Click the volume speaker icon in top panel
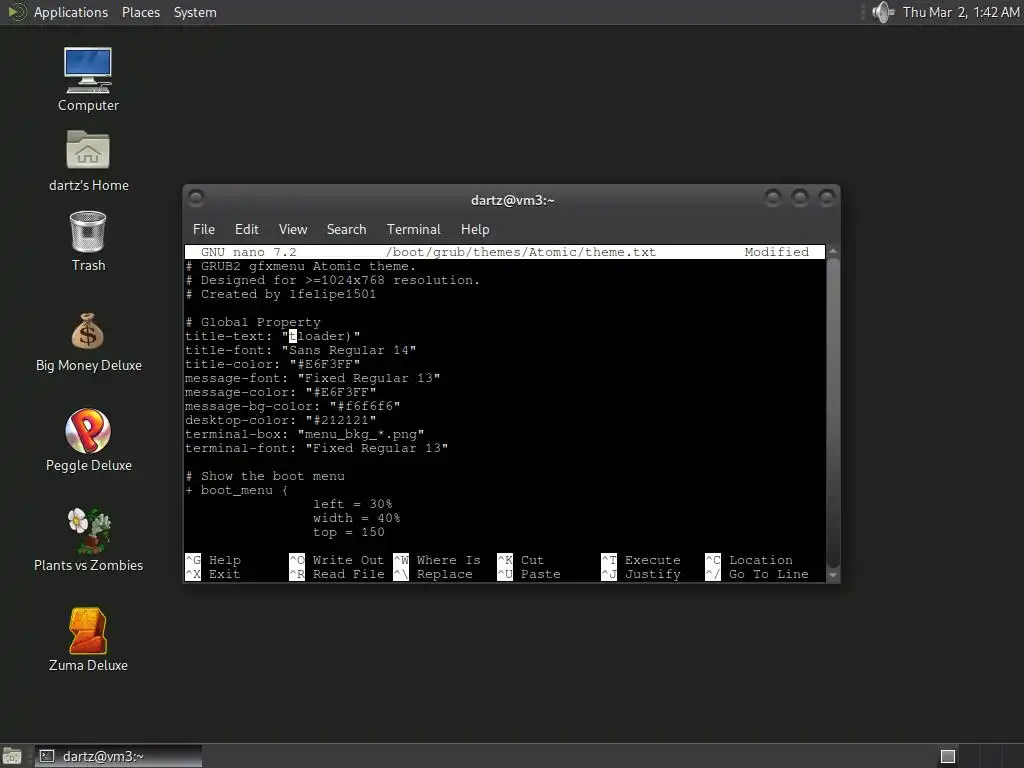This screenshot has height=768, width=1024. [x=883, y=12]
